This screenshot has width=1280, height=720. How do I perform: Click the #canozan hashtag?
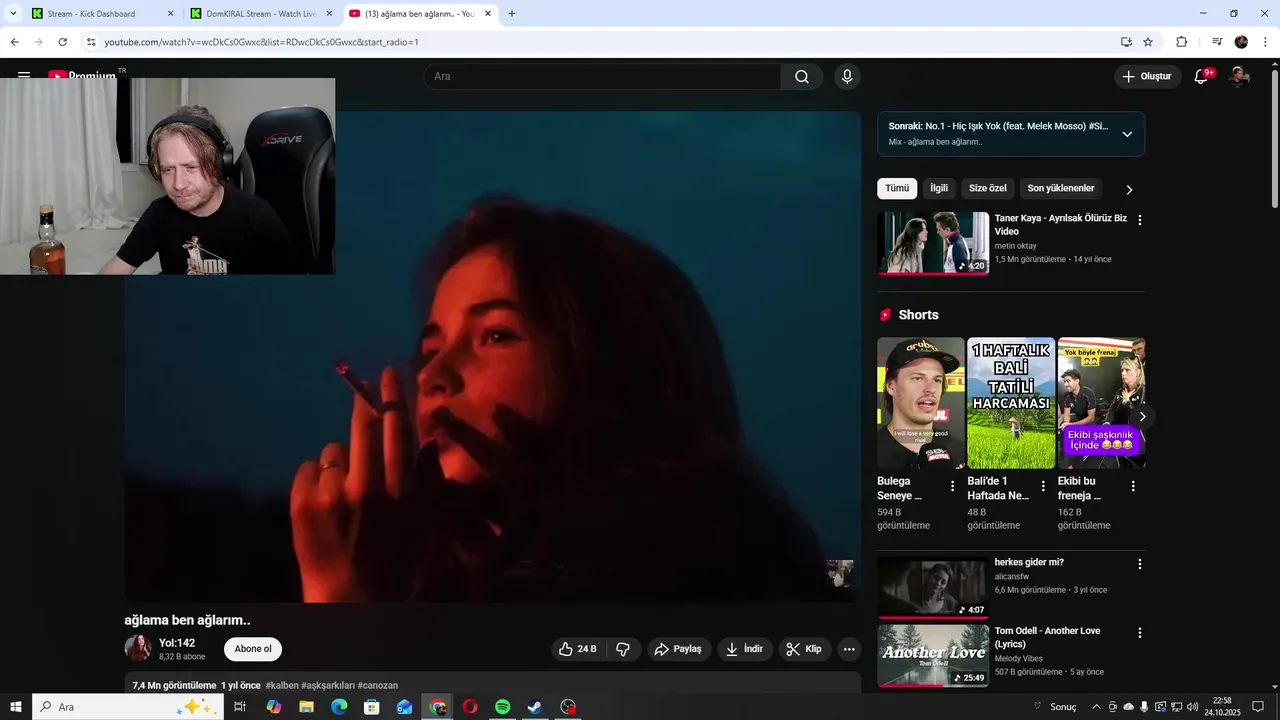(378, 686)
